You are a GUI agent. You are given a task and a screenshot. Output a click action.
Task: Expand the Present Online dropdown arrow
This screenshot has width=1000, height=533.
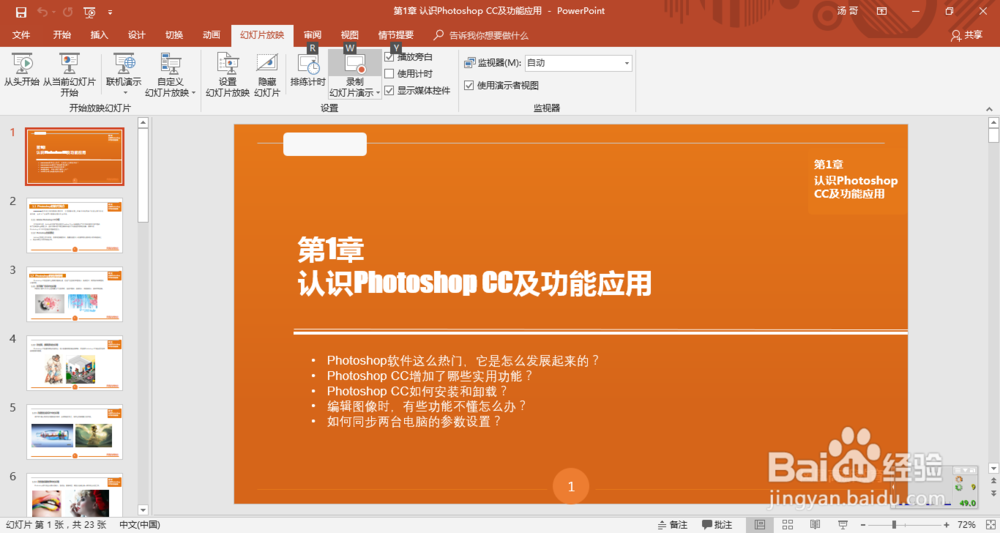click(x=124, y=93)
